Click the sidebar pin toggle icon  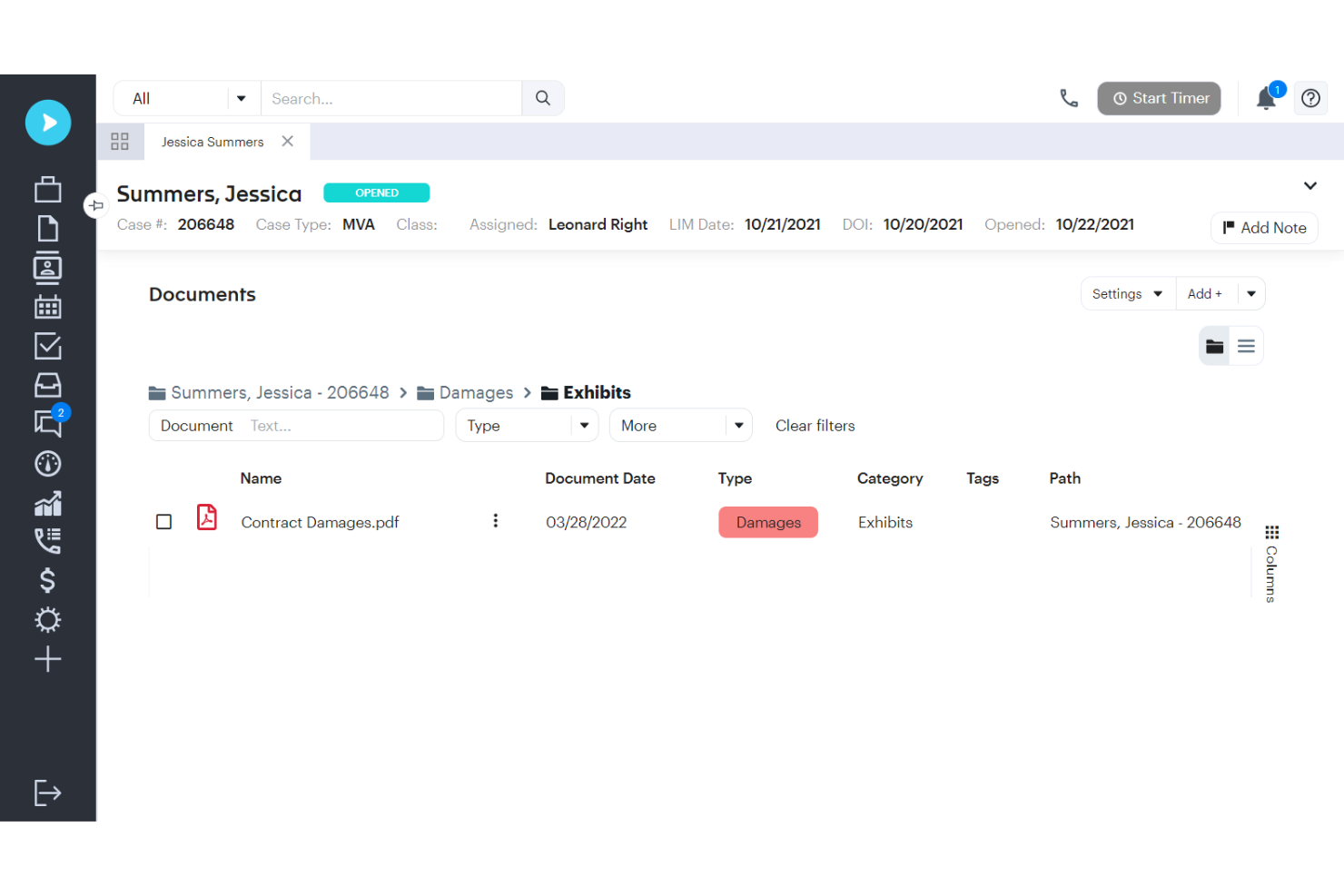tap(96, 205)
